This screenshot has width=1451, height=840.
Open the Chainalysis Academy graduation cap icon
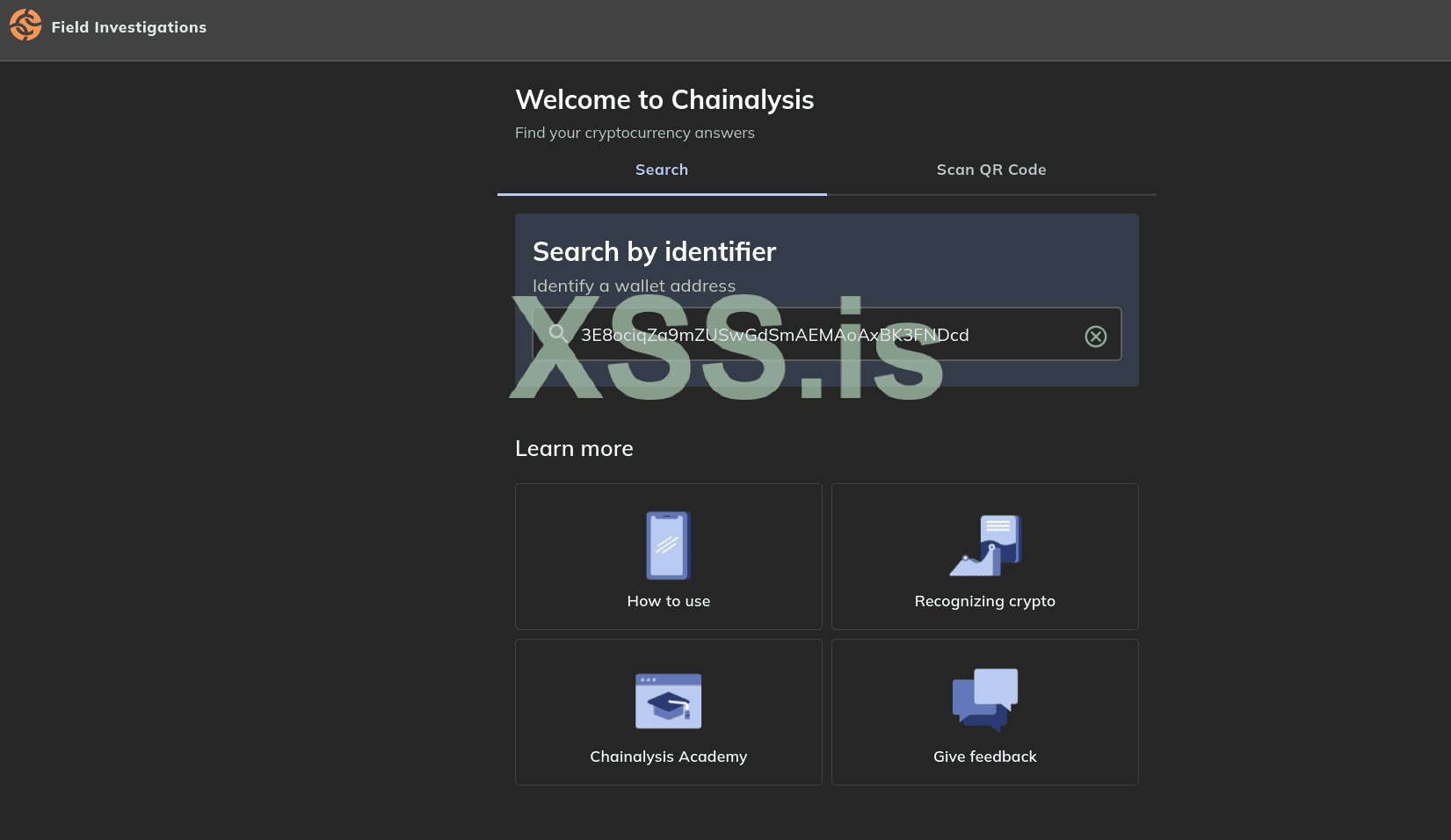pos(668,701)
